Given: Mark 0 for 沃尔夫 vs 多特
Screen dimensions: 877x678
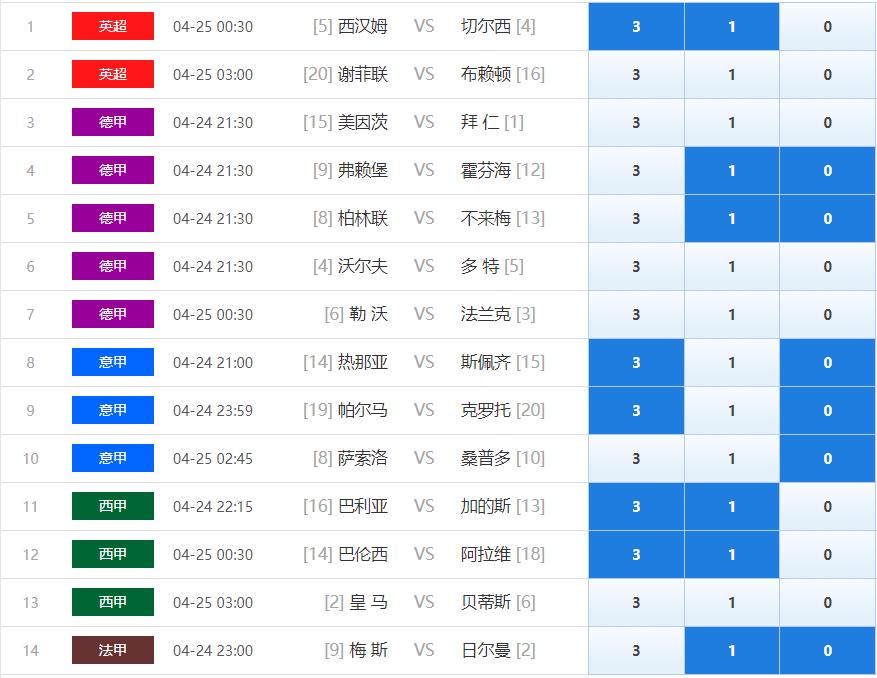Looking at the screenshot, I should click(827, 267).
